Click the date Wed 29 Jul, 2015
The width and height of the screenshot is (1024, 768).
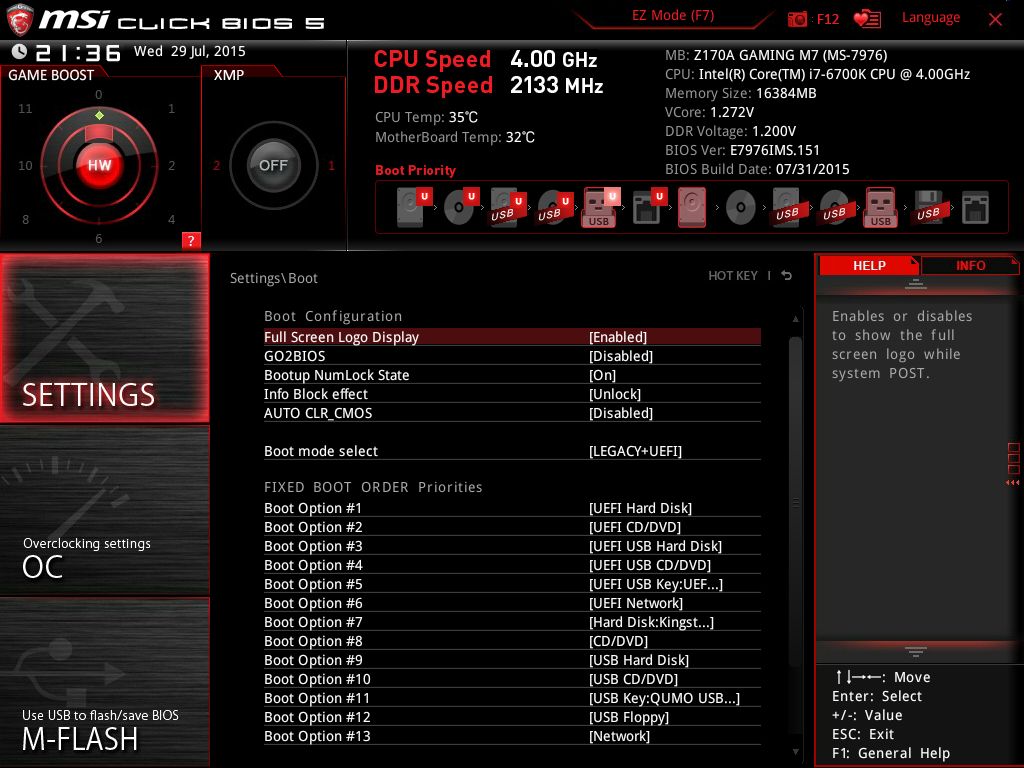189,51
